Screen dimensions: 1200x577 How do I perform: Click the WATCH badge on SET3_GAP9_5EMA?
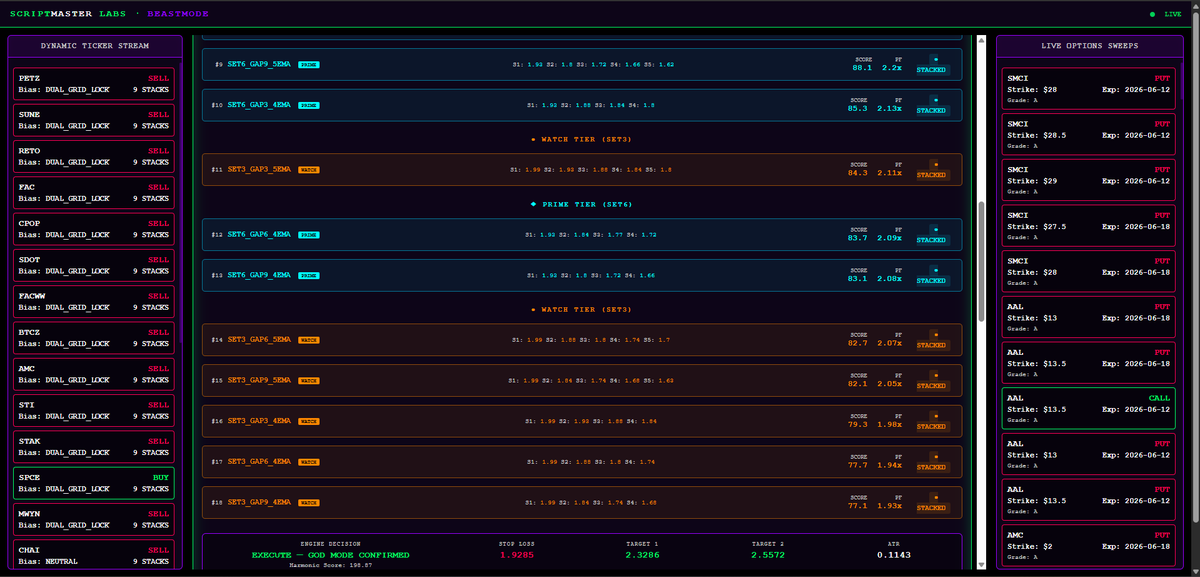coord(309,380)
